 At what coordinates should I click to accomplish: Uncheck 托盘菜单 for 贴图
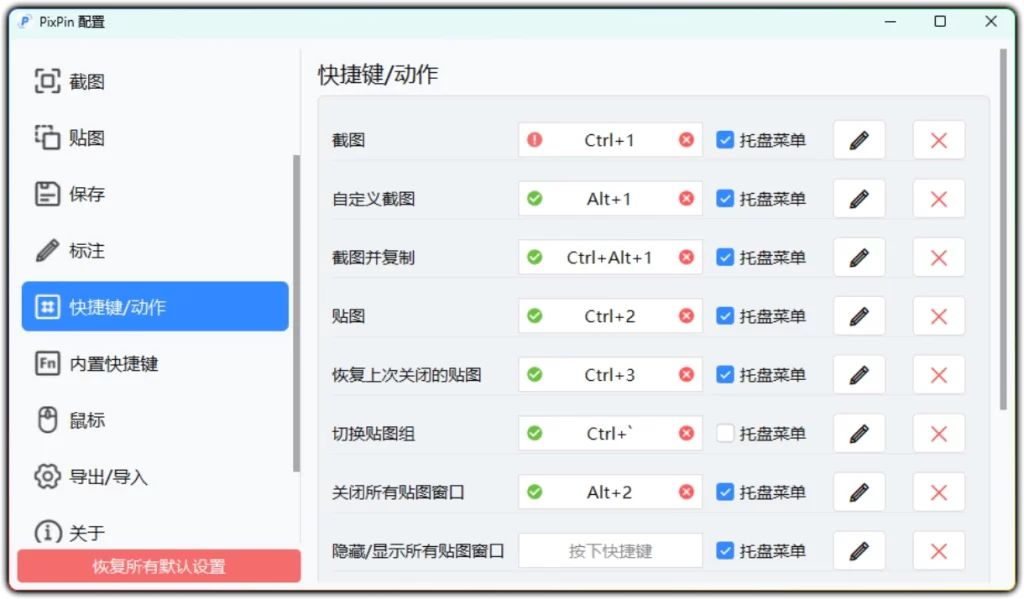(x=724, y=315)
